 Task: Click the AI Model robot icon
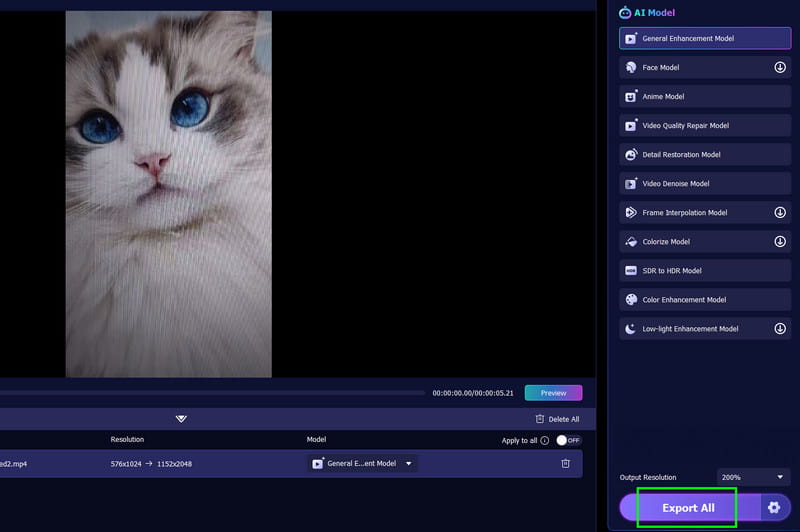coord(626,13)
